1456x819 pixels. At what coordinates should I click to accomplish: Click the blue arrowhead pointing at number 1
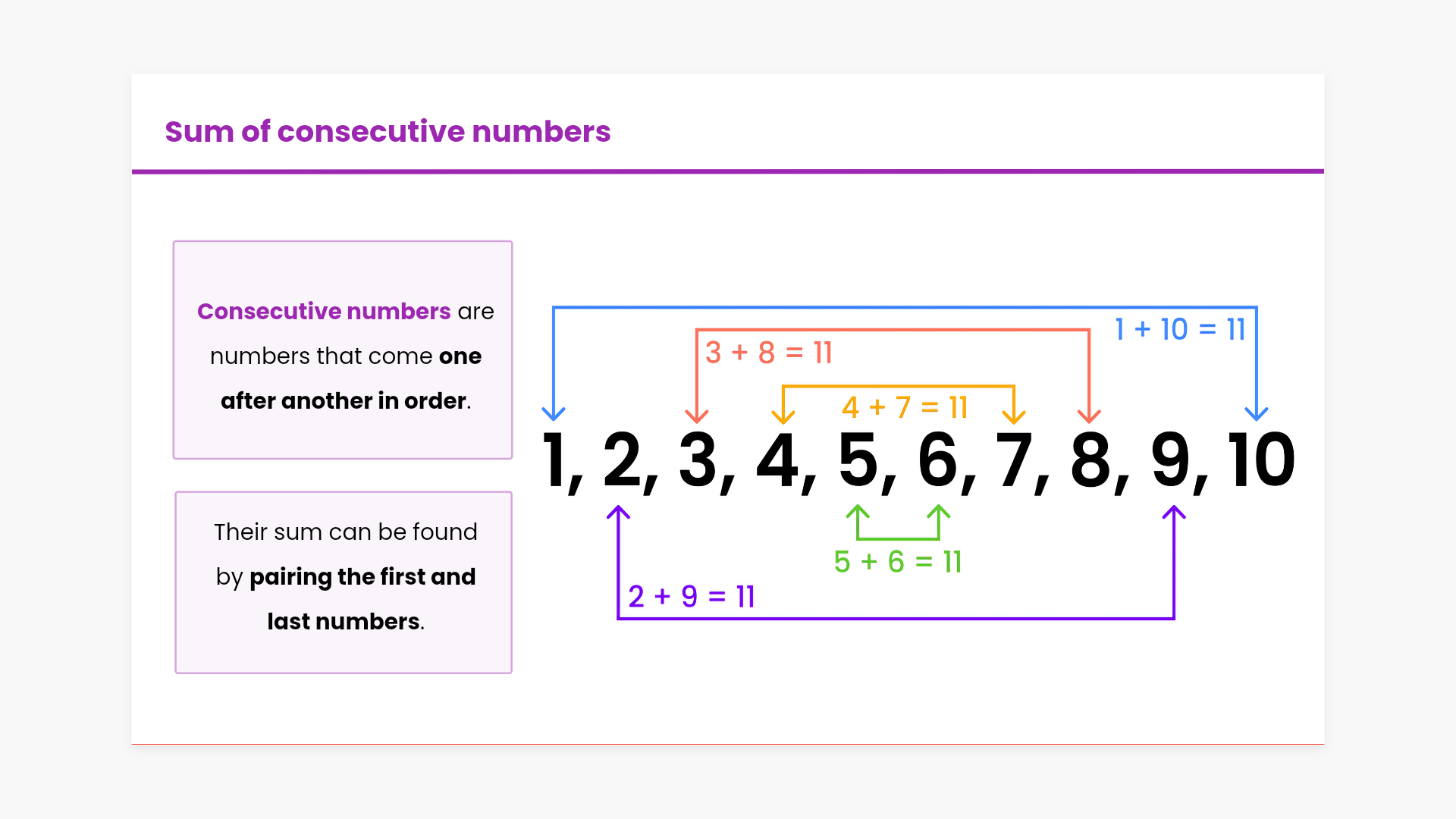point(554,413)
